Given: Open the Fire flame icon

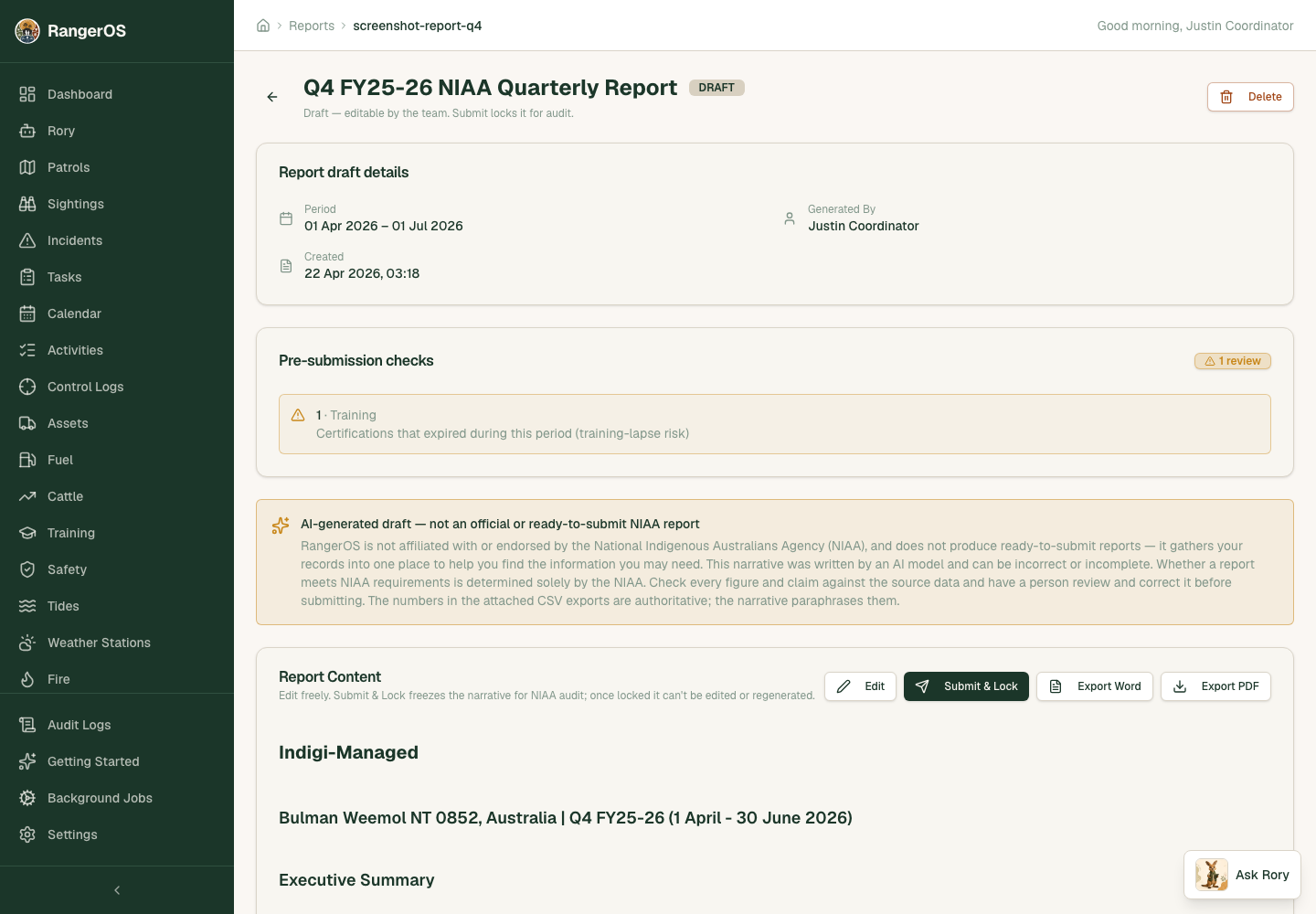Looking at the screenshot, I should point(27,679).
